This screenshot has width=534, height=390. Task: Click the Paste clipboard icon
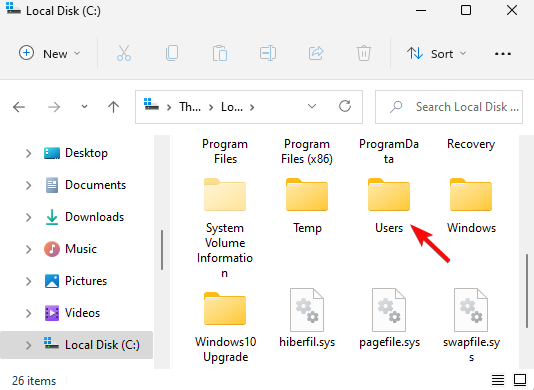coord(220,53)
